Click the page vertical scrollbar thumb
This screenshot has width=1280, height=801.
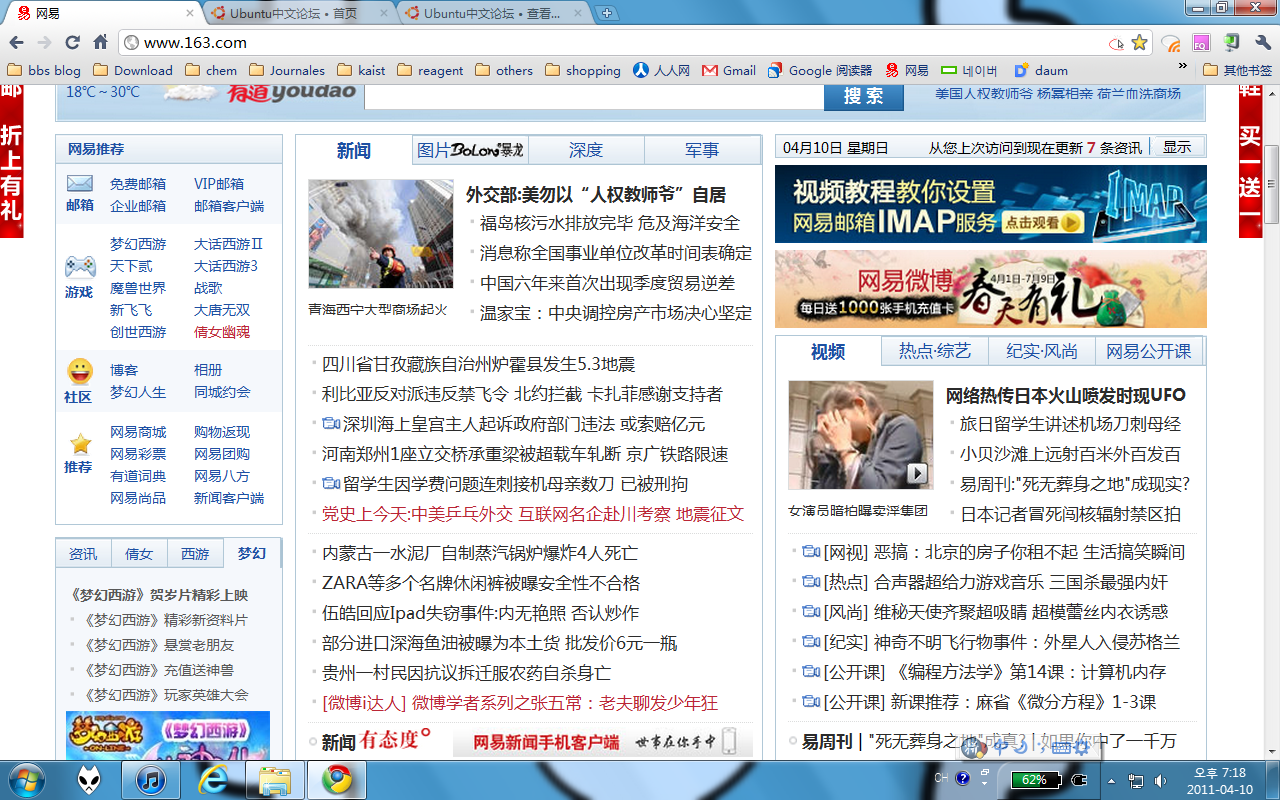1271,185
